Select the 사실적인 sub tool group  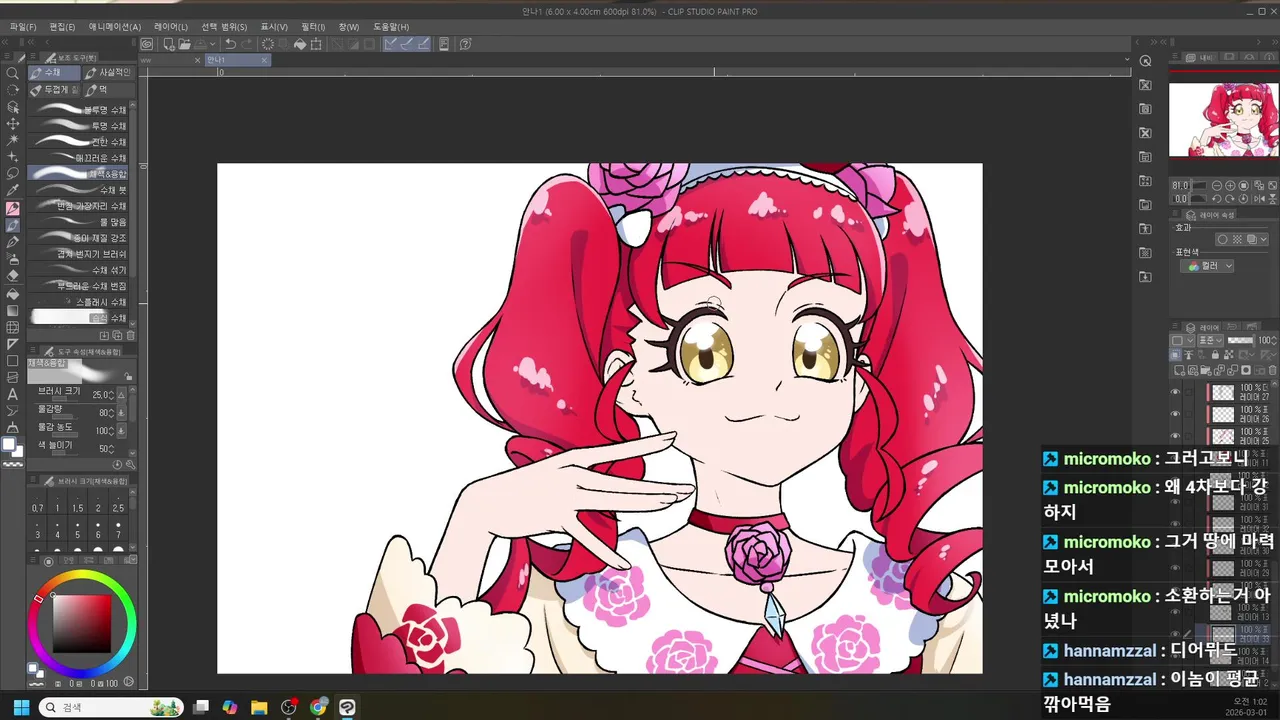[x=108, y=73]
